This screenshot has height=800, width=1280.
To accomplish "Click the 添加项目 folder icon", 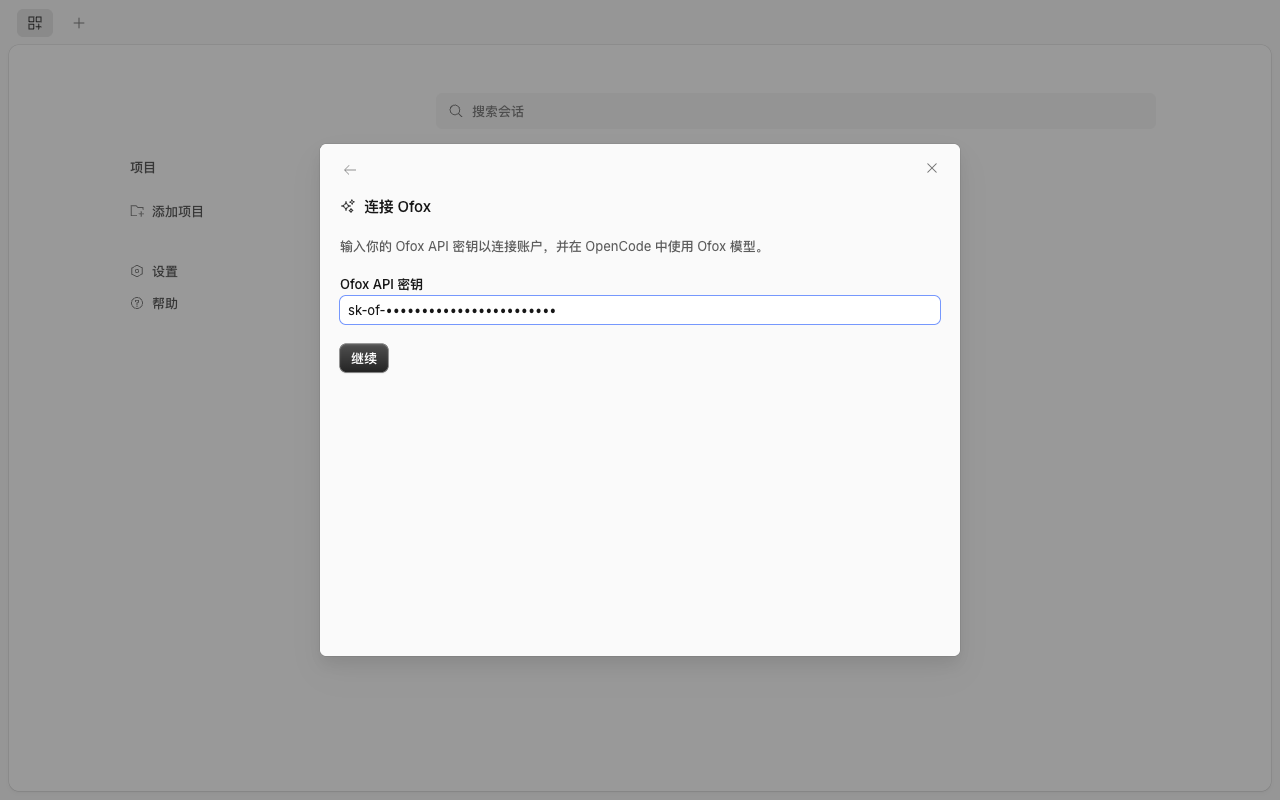I will coord(137,211).
